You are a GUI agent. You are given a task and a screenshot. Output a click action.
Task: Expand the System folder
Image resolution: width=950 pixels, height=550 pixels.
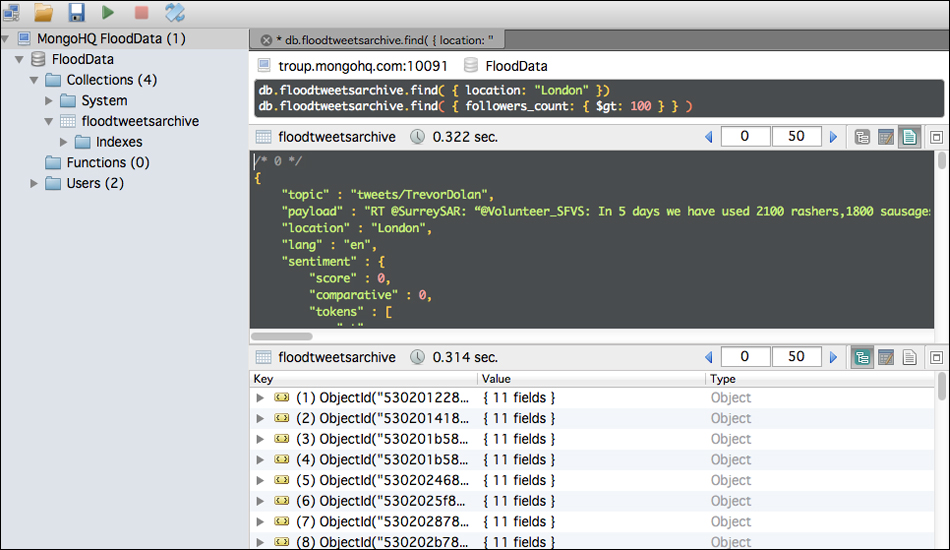(x=49, y=101)
